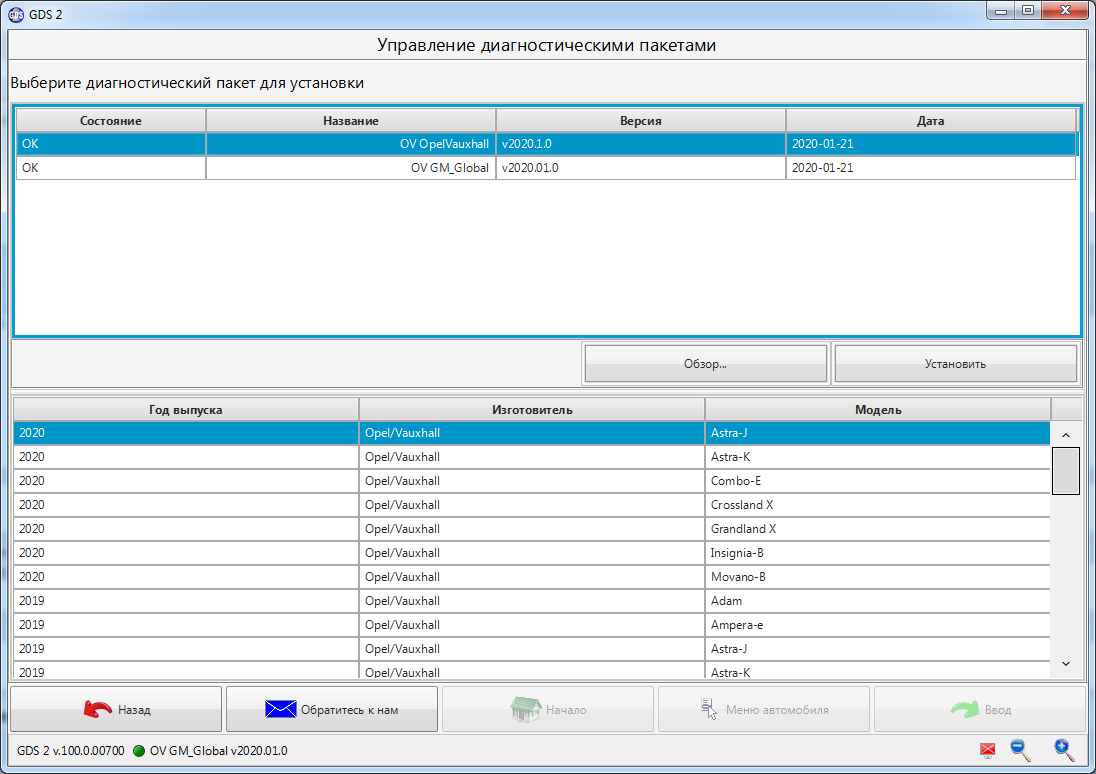1096x774 pixels.
Task: Sort vehicles by Изготовитель header
Action: 532,410
